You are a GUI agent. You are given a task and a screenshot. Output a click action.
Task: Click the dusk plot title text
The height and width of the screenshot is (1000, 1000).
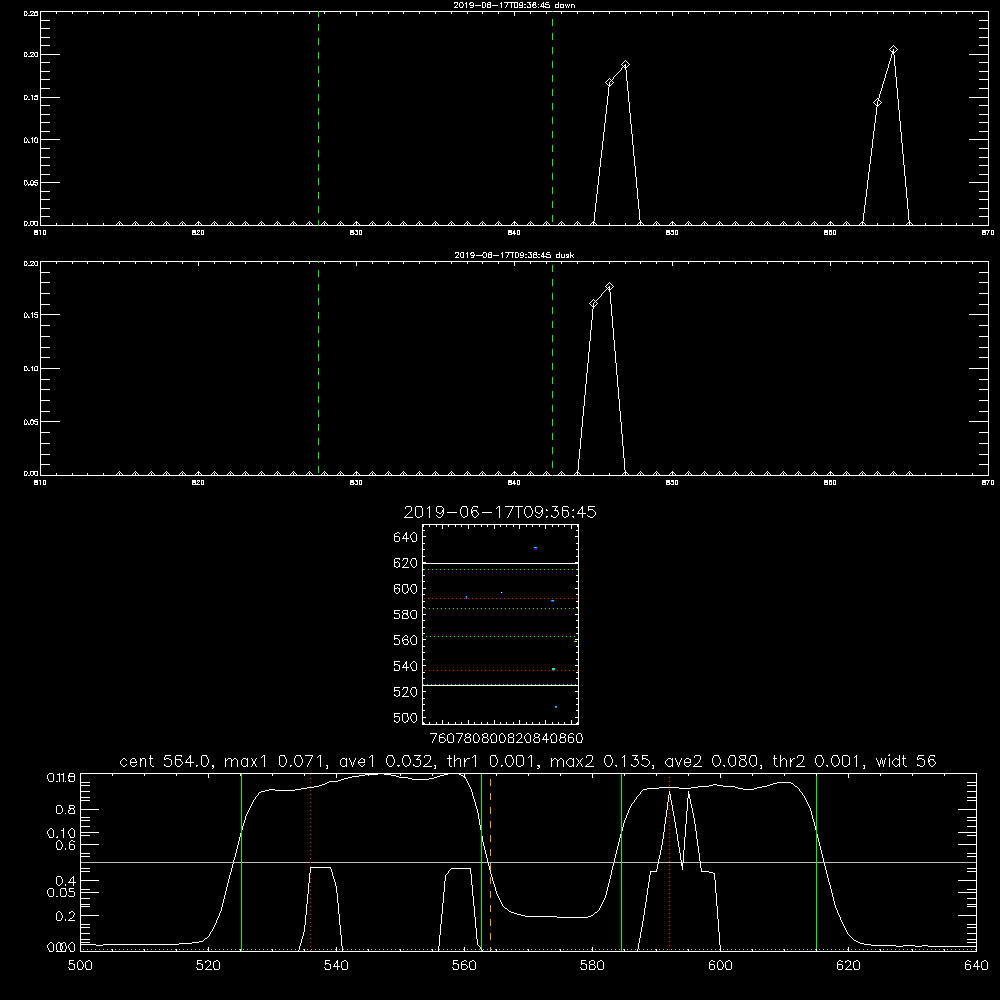pyautogui.click(x=514, y=255)
